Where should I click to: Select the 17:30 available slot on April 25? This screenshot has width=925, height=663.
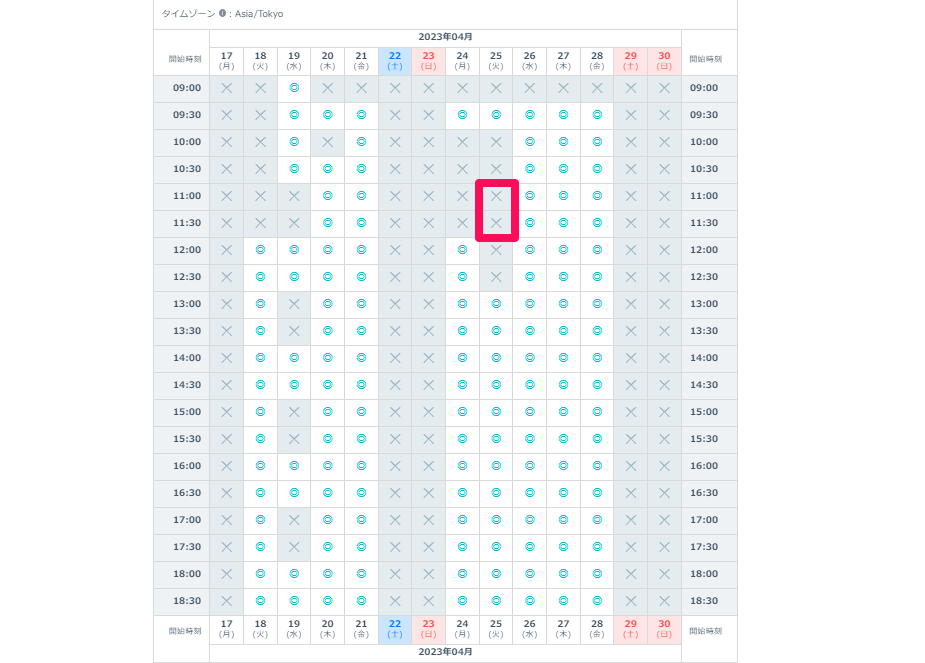point(496,547)
